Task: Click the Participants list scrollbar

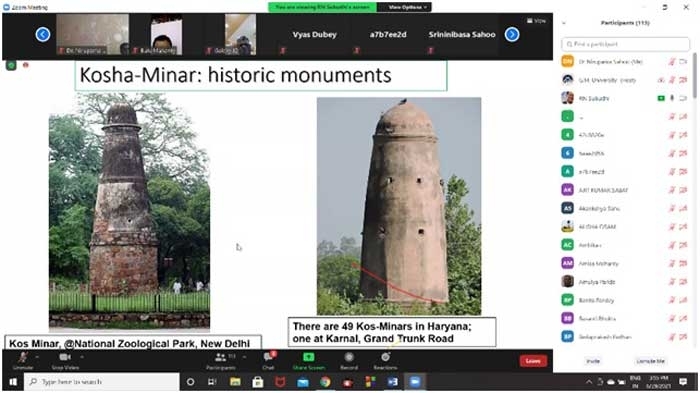Action: (694, 75)
